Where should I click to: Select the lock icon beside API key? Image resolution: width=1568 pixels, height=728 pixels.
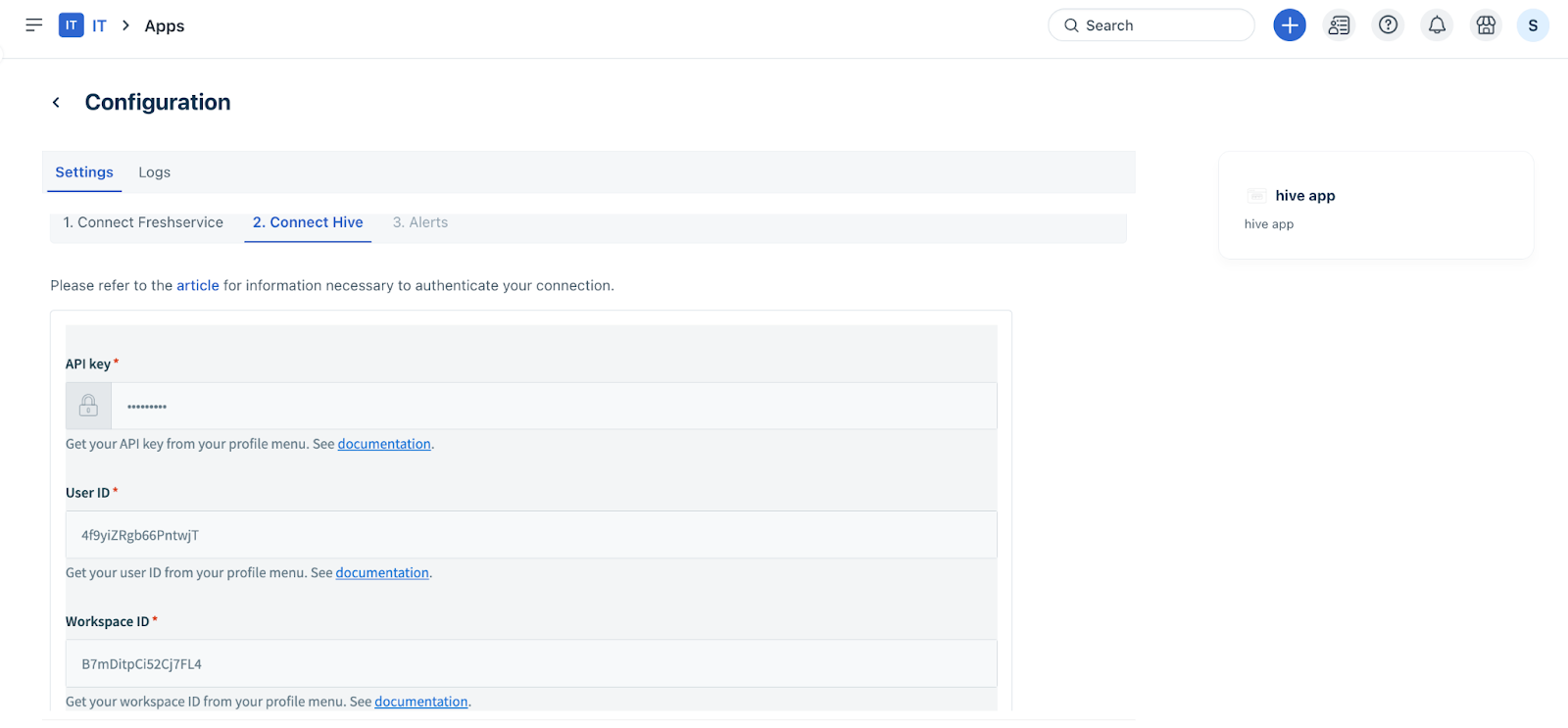pos(88,406)
